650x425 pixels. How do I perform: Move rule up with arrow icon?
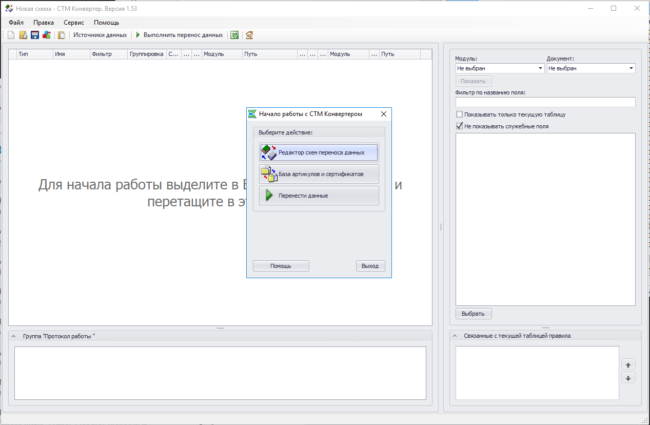628,365
